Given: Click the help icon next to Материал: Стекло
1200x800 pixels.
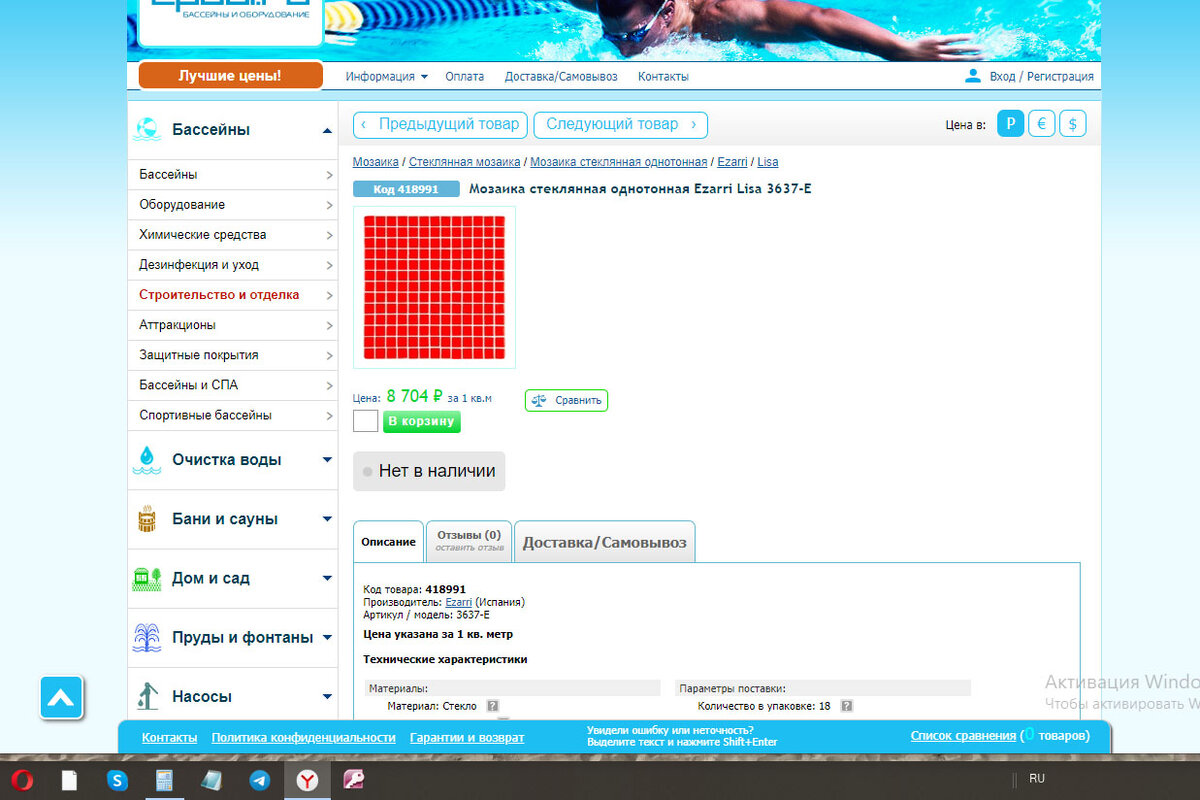Looking at the screenshot, I should pyautogui.click(x=493, y=706).
